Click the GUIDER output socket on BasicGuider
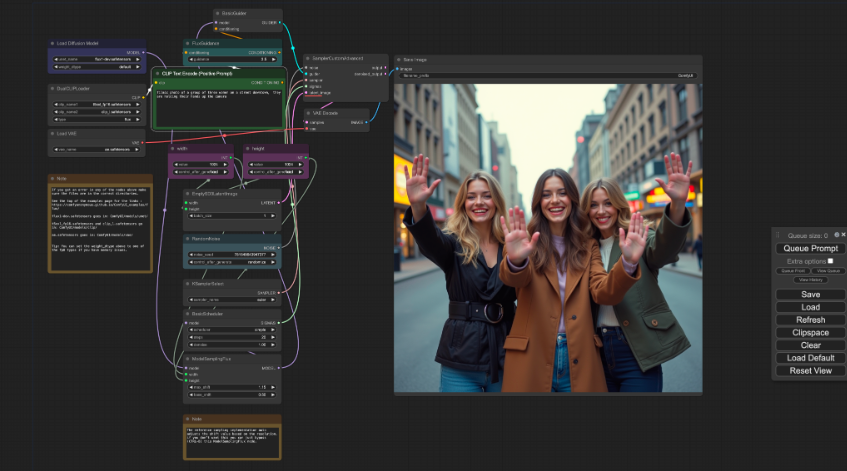Image resolution: width=847 pixels, height=471 pixels. [x=279, y=23]
